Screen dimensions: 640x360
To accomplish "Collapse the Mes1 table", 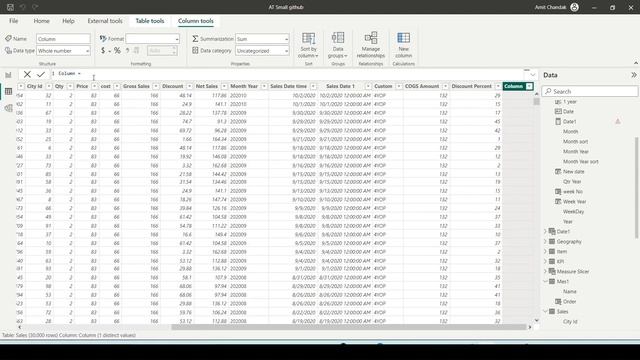I will (545, 281).
